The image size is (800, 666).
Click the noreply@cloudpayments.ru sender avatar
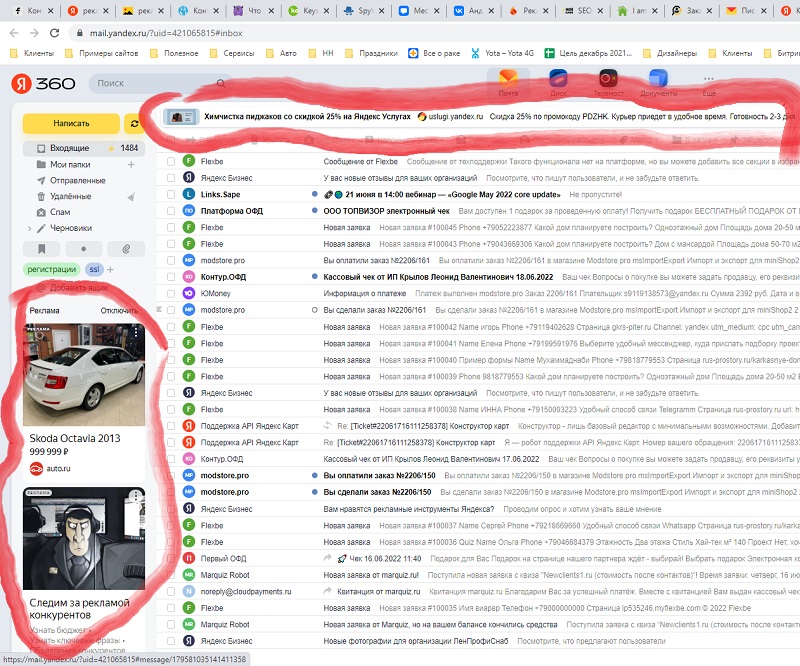(189, 591)
